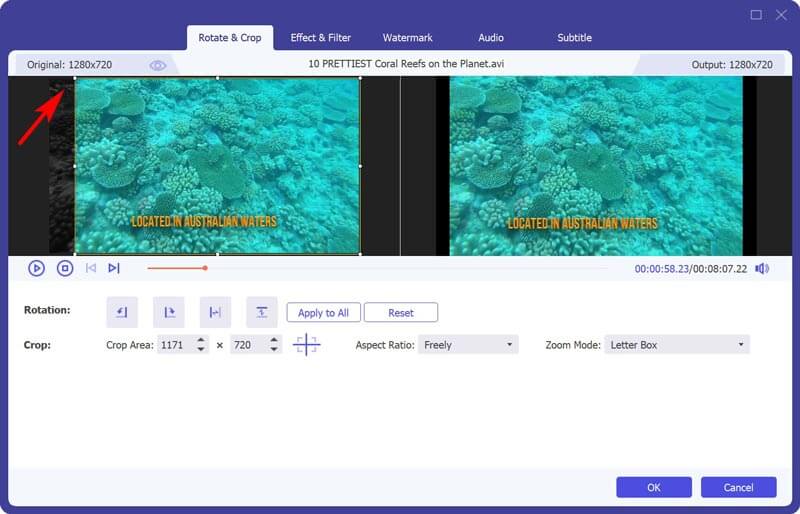
Task: Increase crop width value
Action: pyautogui.click(x=201, y=340)
